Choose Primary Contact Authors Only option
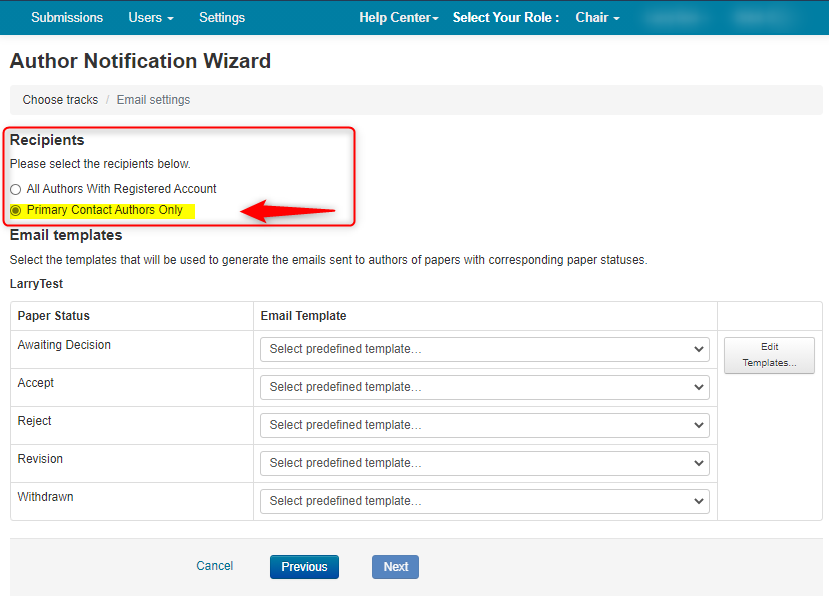The image size is (829, 613). [x=15, y=210]
